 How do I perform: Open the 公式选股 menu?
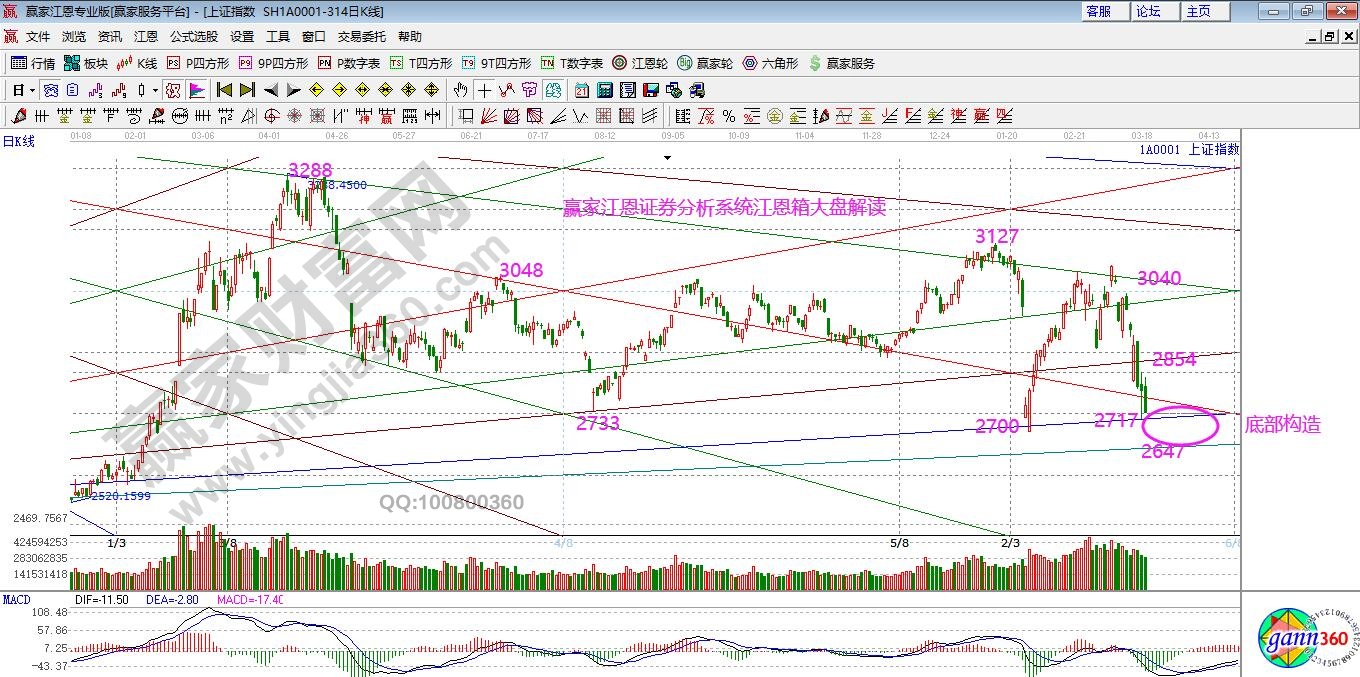193,36
